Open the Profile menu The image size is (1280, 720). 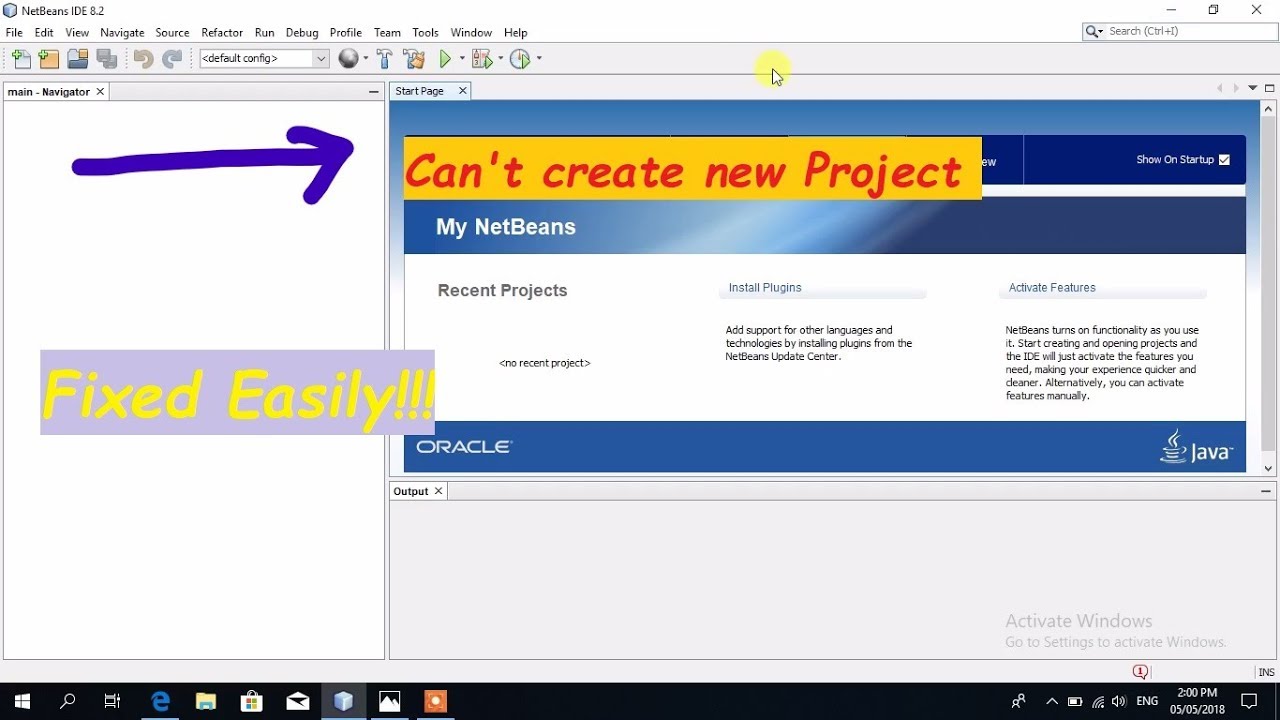pyautogui.click(x=346, y=33)
